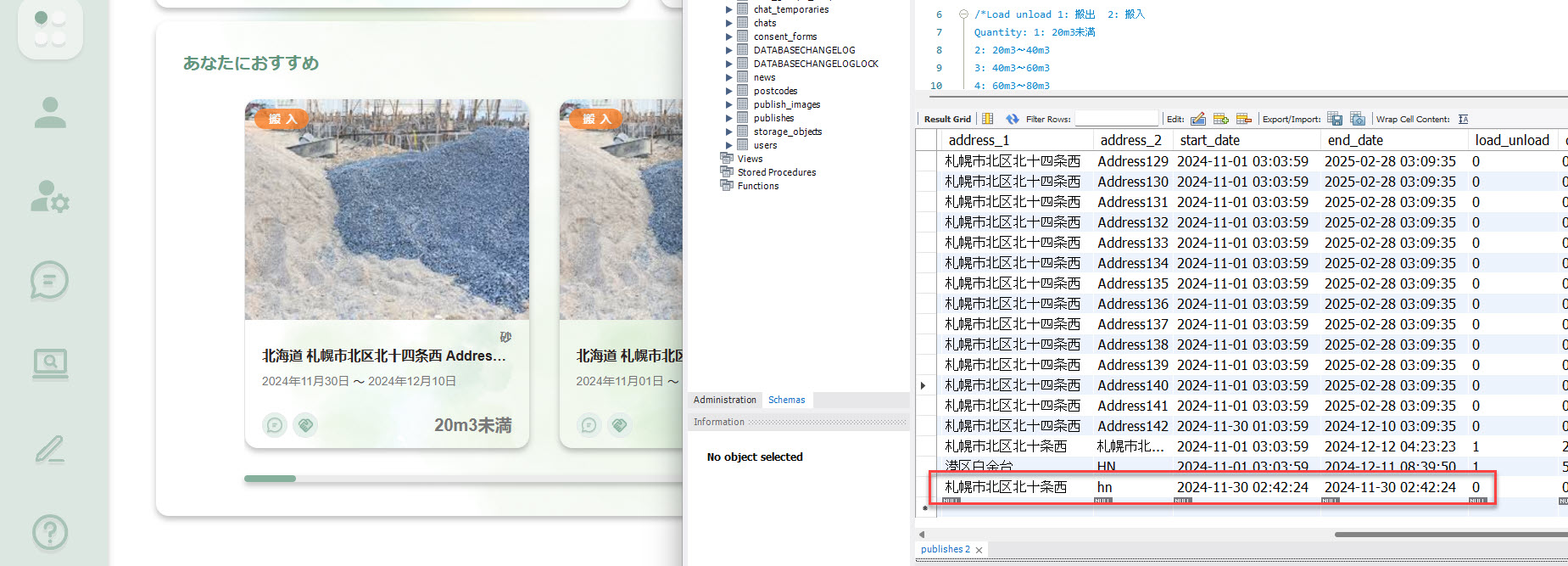1568x566 pixels.
Task: Open the chat messages sidebar icon
Action: [50, 280]
